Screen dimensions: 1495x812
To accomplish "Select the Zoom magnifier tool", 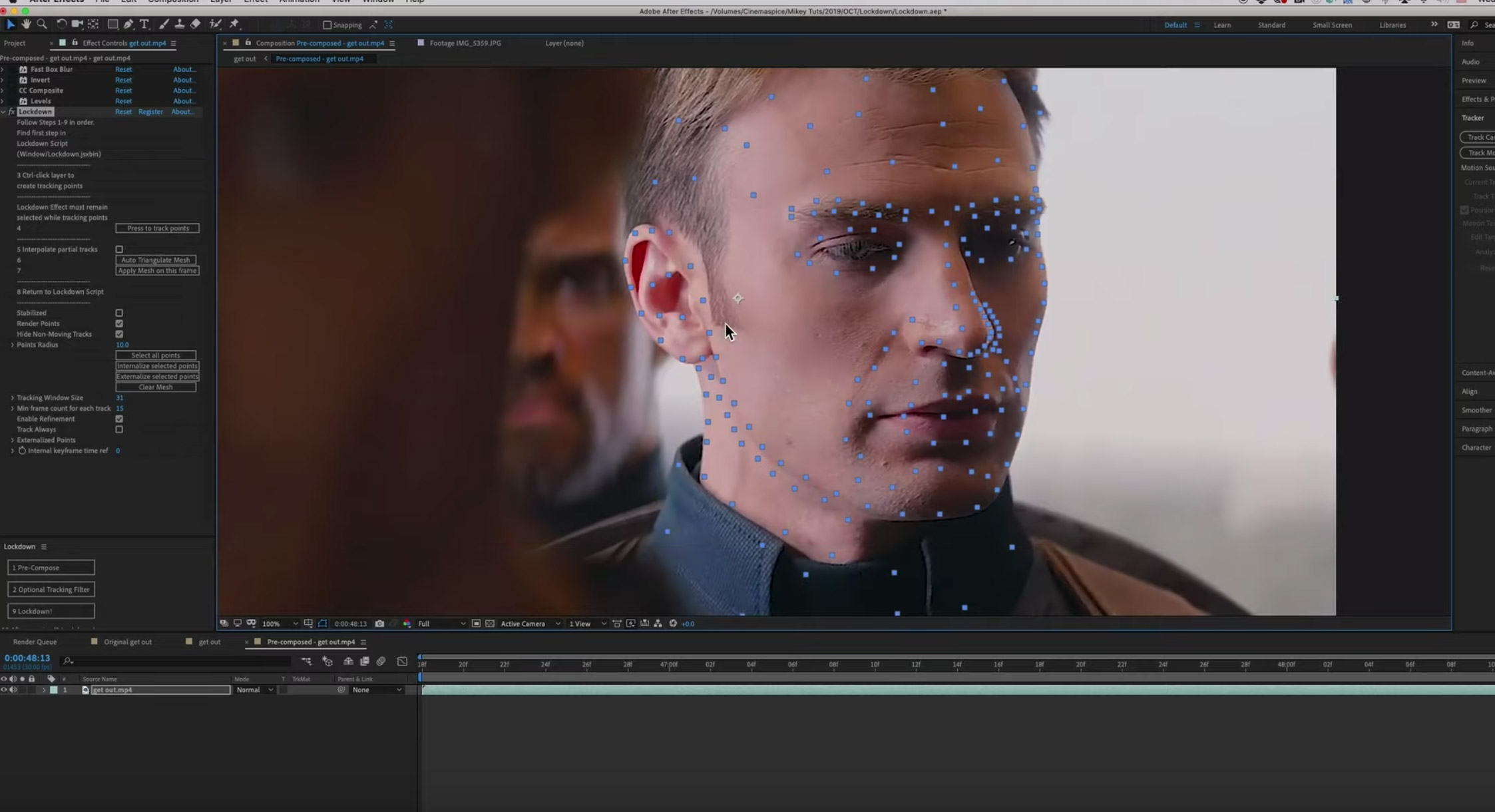I will pos(42,25).
